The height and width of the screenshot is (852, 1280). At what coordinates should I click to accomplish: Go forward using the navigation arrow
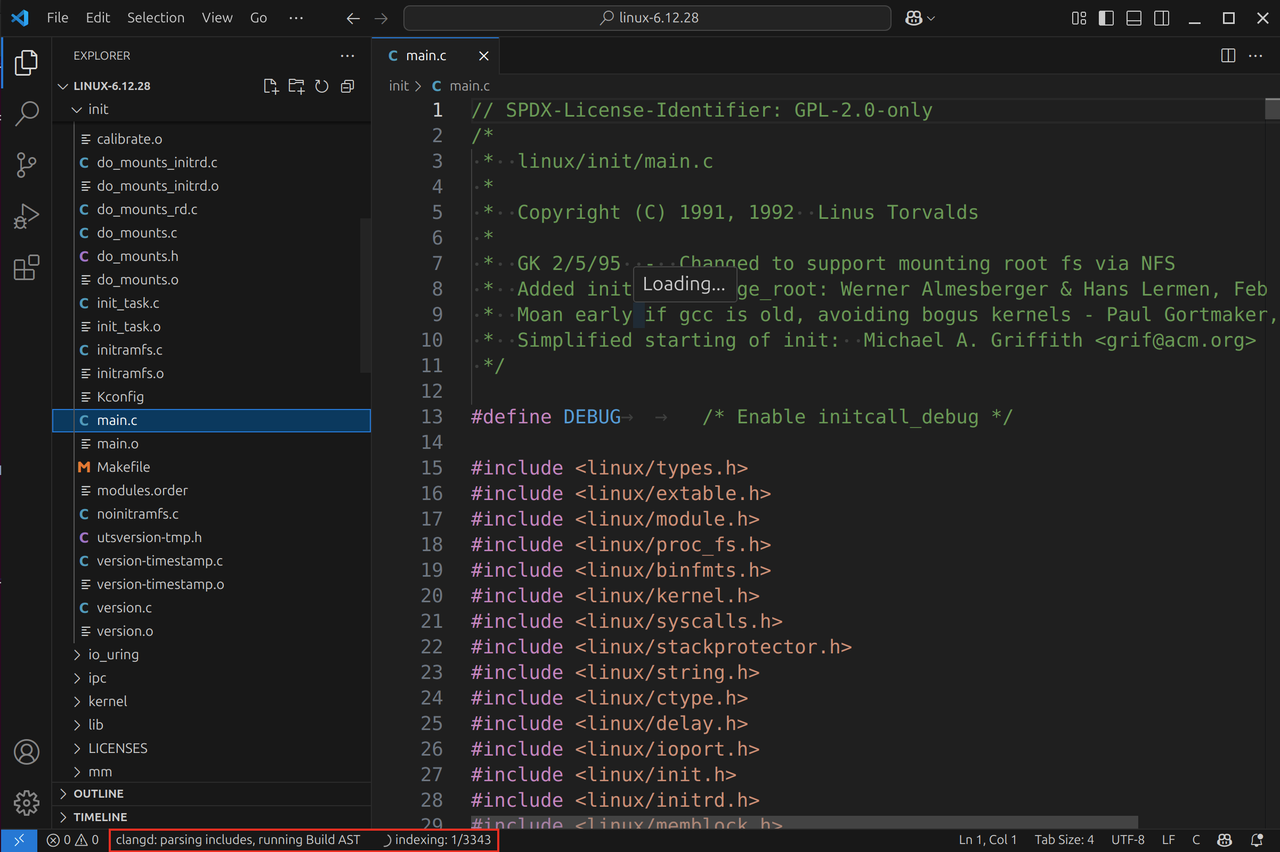(380, 18)
